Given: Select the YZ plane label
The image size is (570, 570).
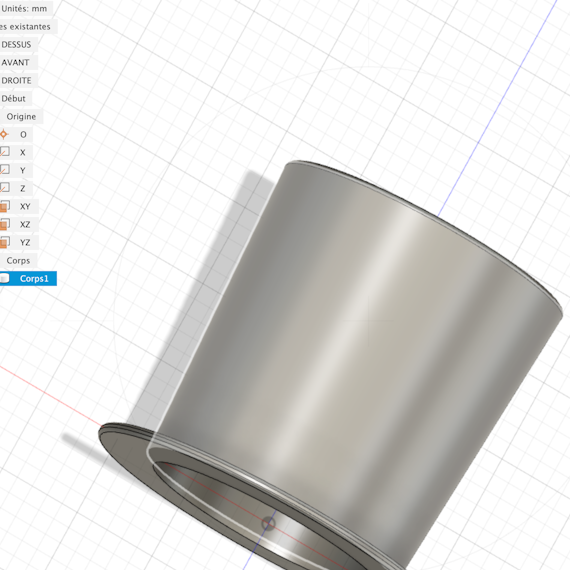Looking at the screenshot, I should (x=25, y=242).
